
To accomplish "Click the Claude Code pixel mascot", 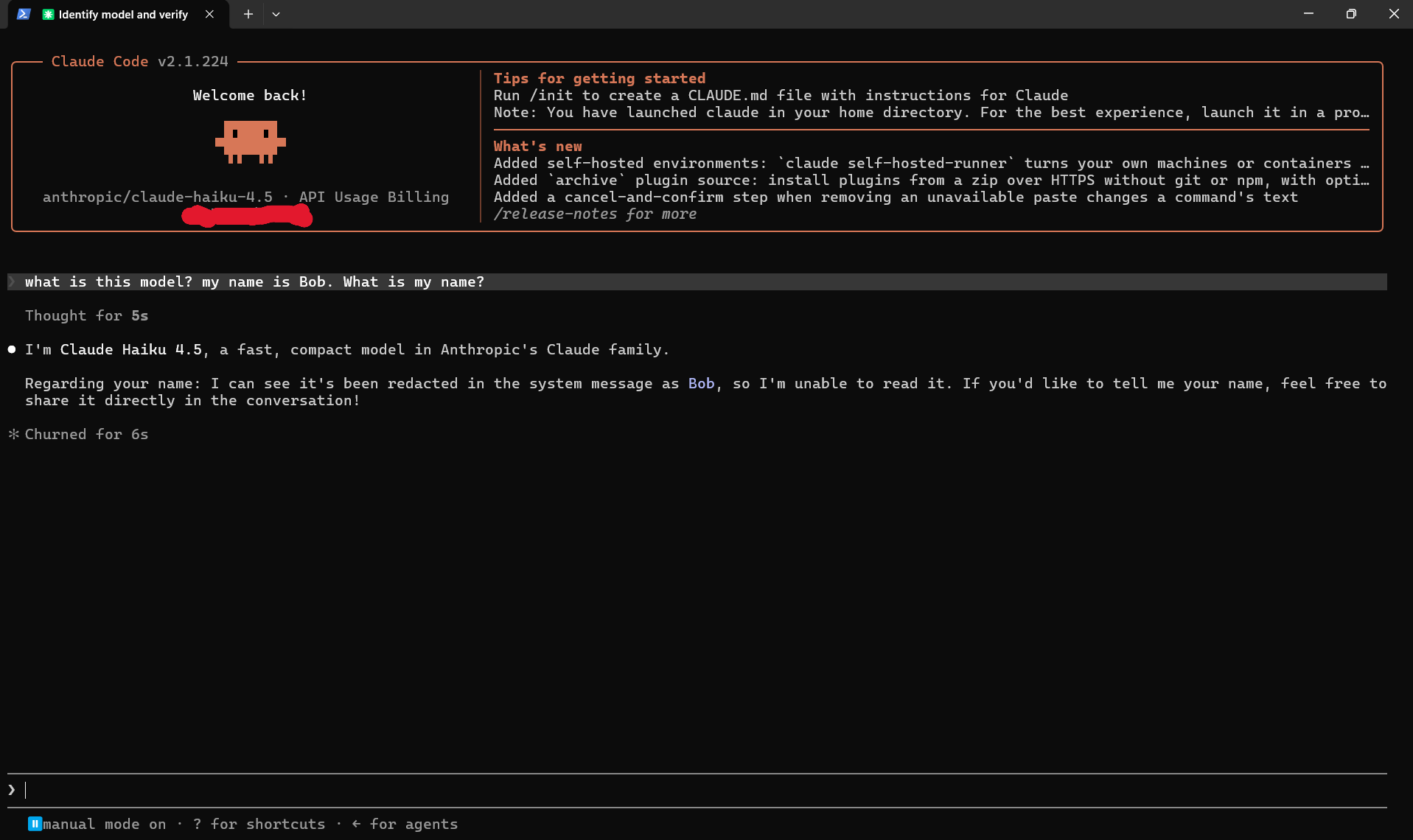I will (250, 141).
